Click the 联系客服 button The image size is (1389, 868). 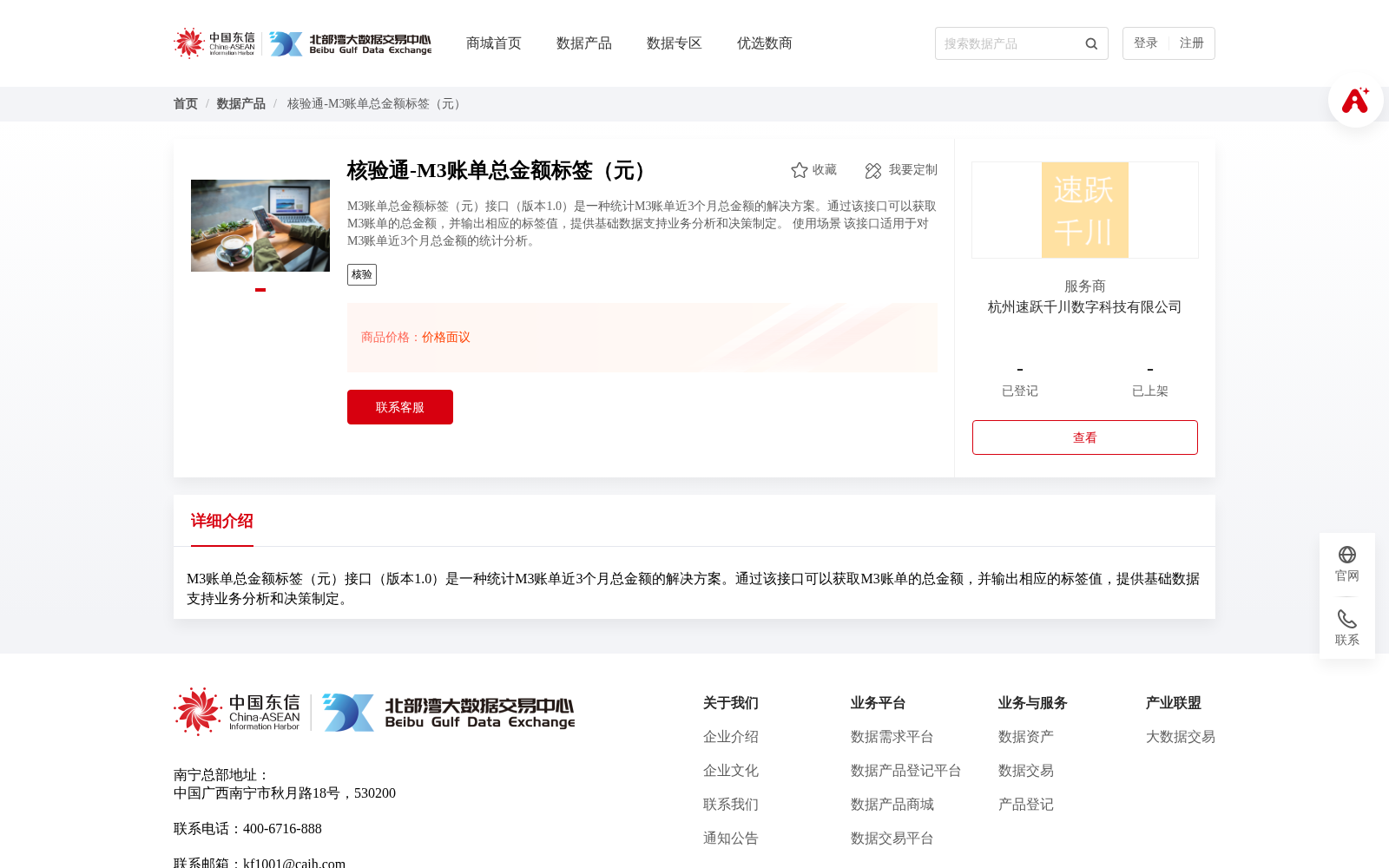tap(400, 407)
